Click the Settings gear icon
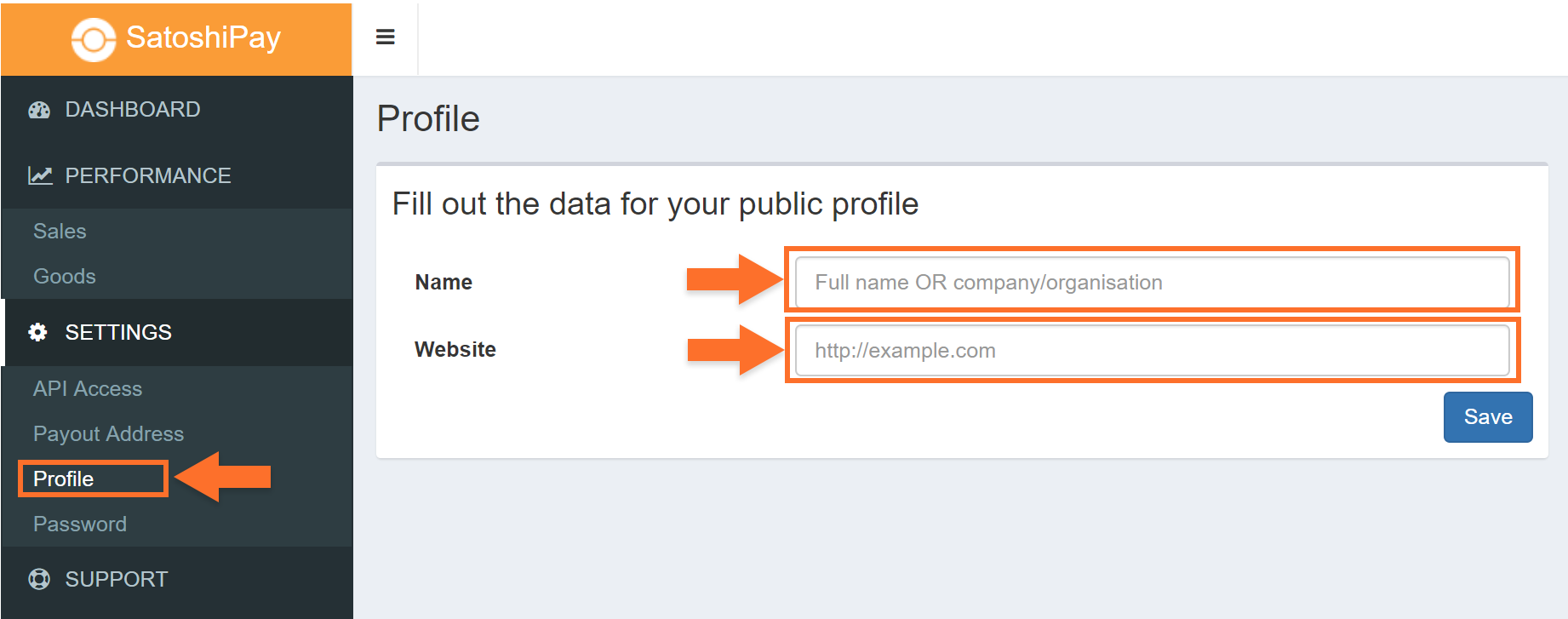Screen dimensions: 1568x619 [x=38, y=332]
